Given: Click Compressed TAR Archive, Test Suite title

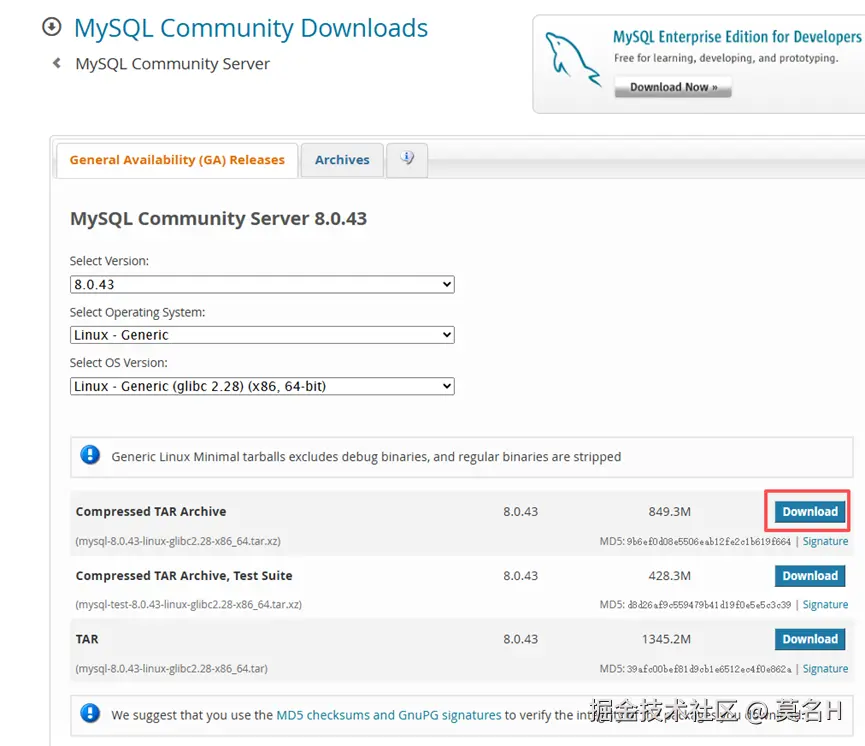Looking at the screenshot, I should pos(184,576).
